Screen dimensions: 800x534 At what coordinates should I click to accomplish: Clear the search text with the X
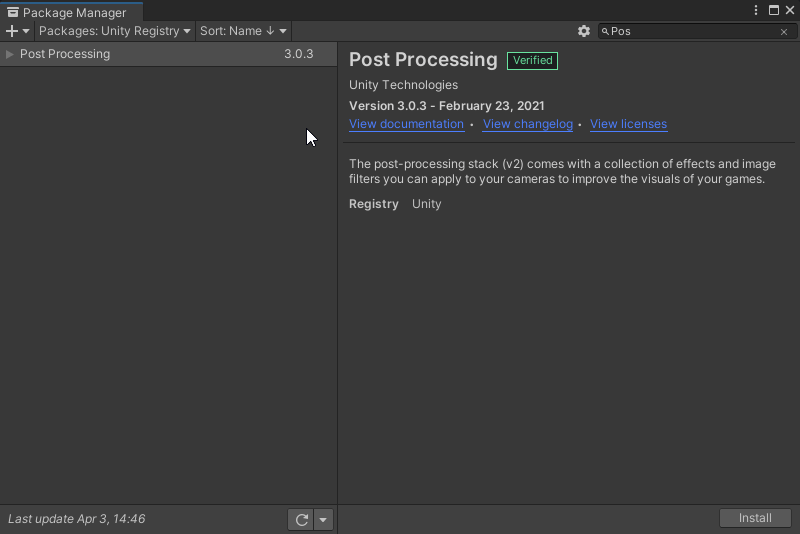[784, 32]
